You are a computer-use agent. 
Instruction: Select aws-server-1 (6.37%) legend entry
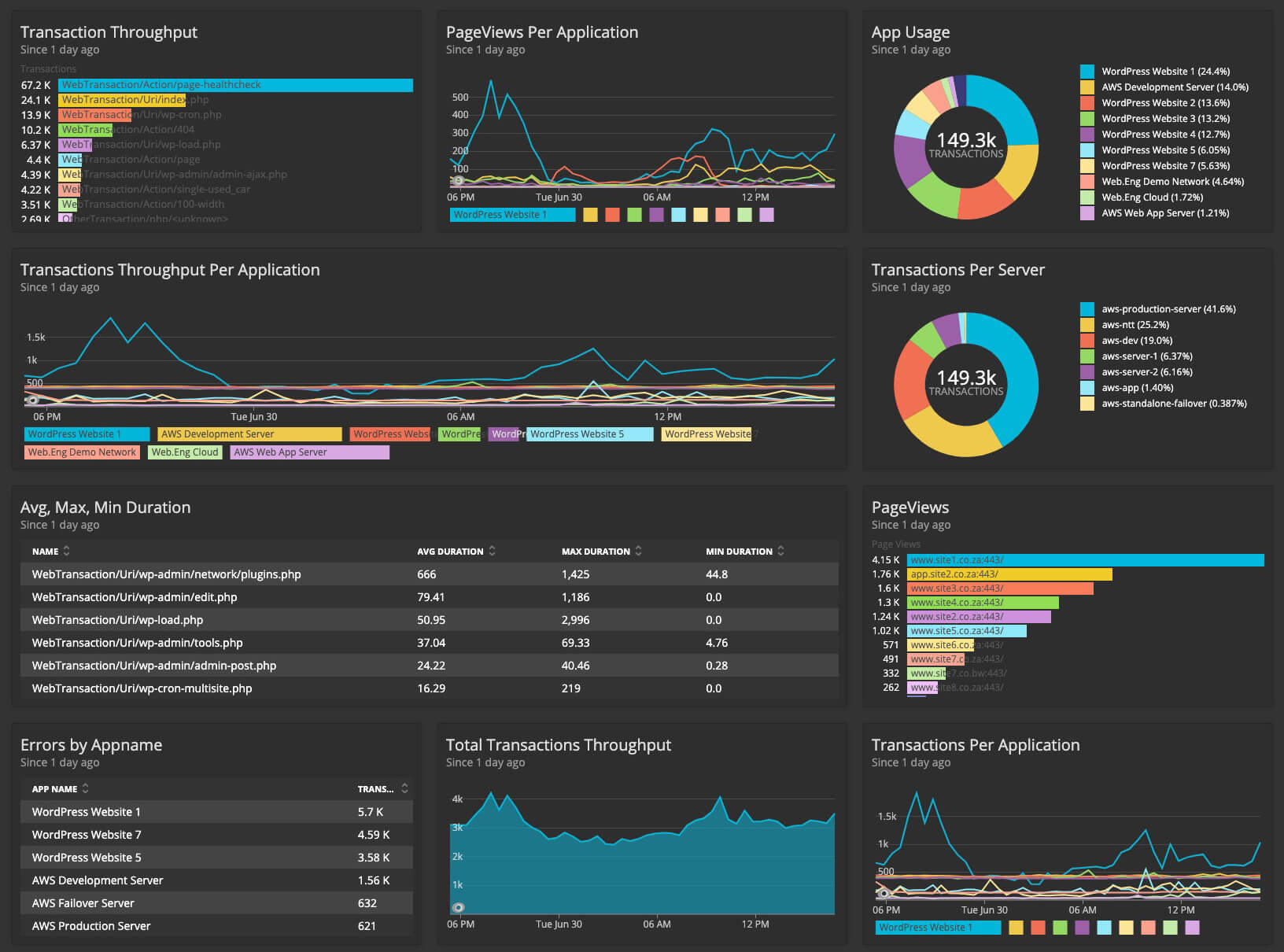coord(1147,356)
